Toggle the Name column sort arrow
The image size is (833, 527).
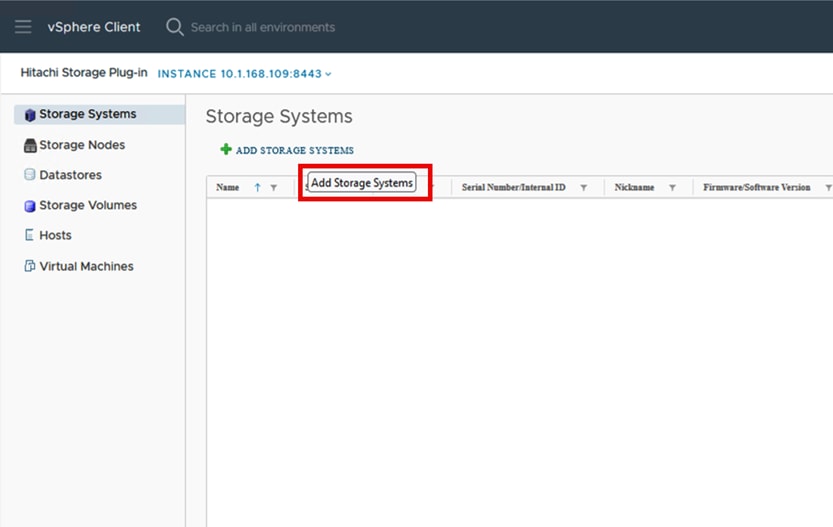click(x=257, y=187)
